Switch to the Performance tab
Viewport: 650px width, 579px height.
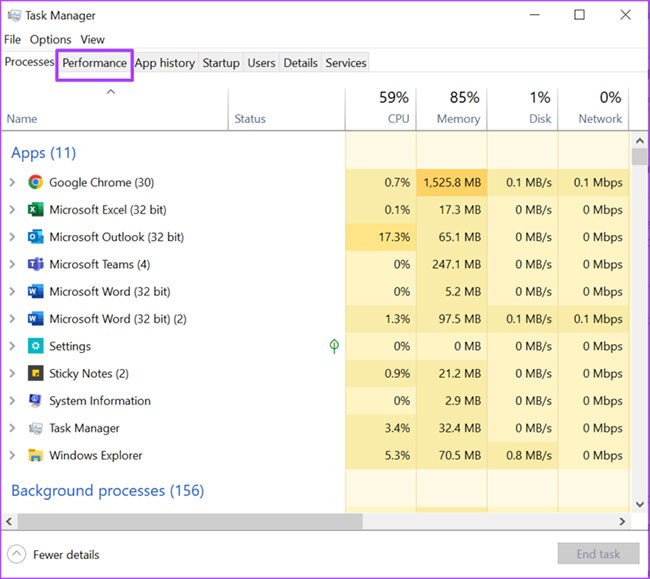click(x=95, y=63)
